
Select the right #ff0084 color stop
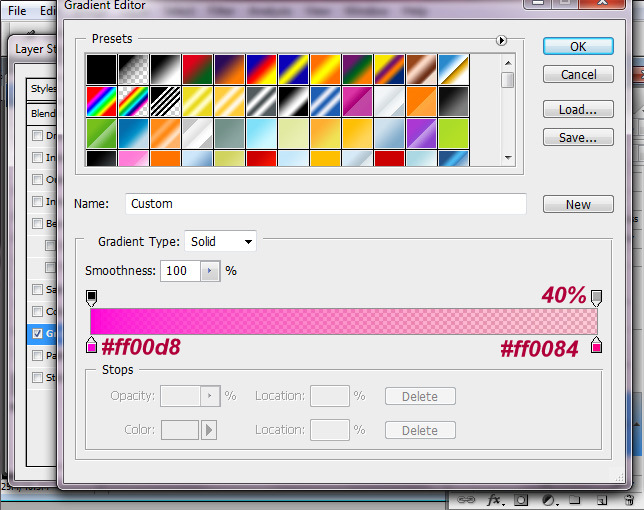(x=597, y=346)
